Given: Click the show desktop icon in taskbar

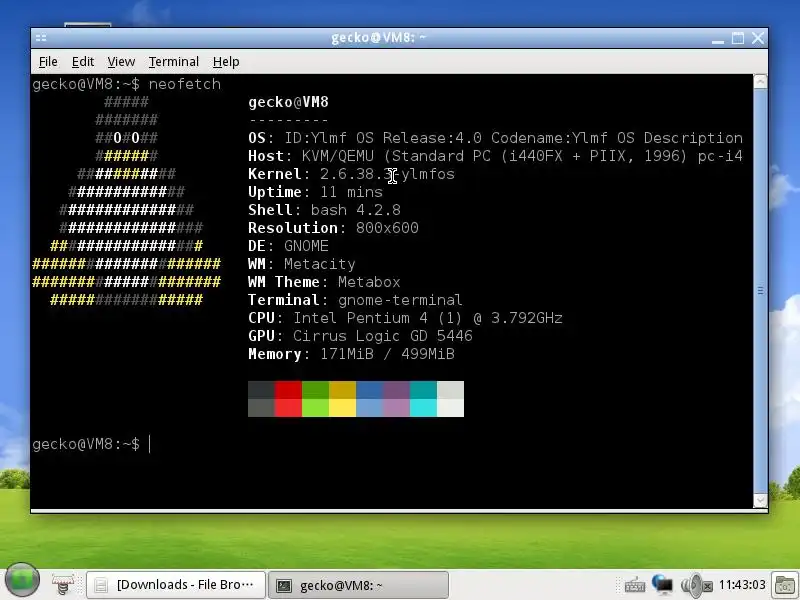Looking at the screenshot, I should [x=63, y=585].
